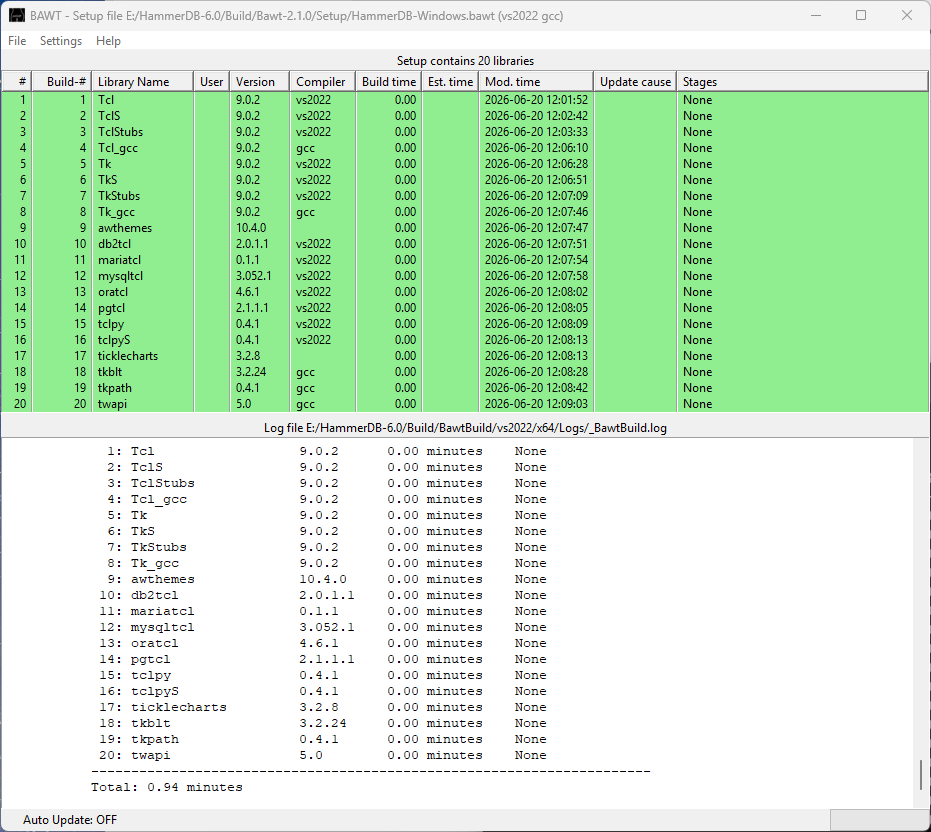
Task: Click the 'Total: 0.94 minutes' log line
Action: click(x=167, y=787)
